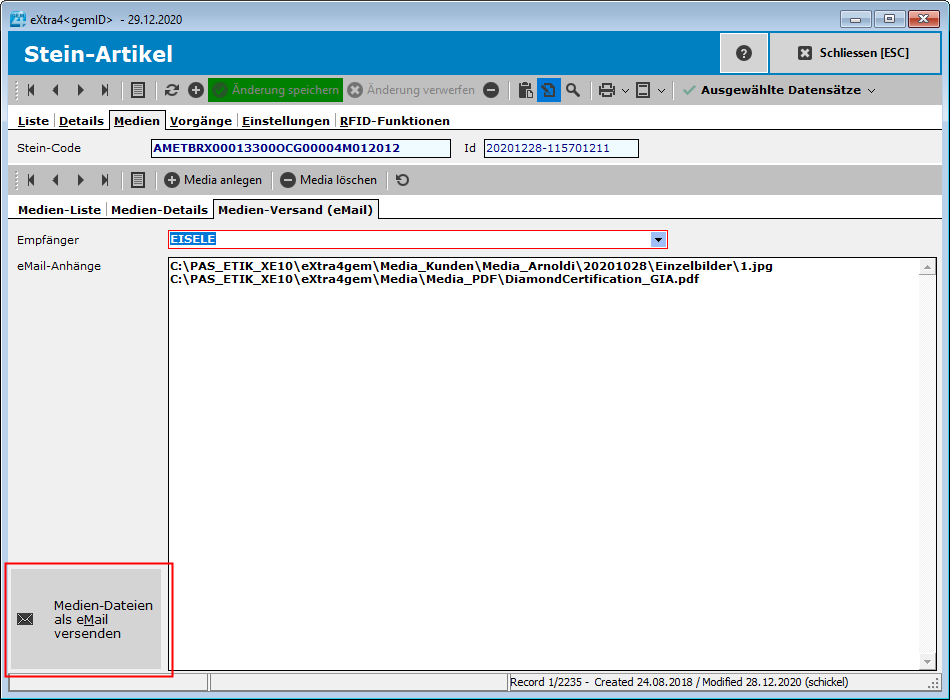
Task: Jump to first record in main toolbar
Action: [31, 90]
